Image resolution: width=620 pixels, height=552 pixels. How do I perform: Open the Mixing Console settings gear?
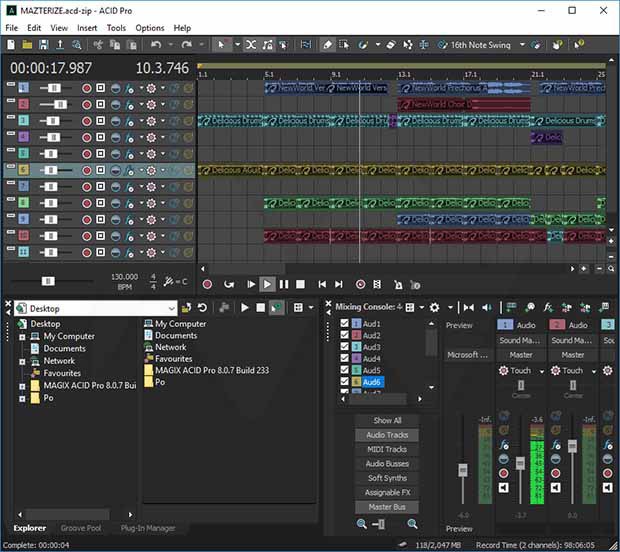pos(434,307)
